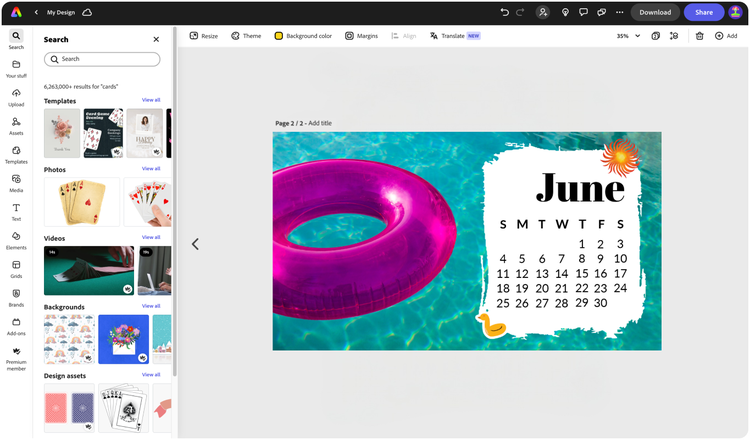The width and height of the screenshot is (750, 440).
Task: Open the Theme options
Action: (246, 36)
